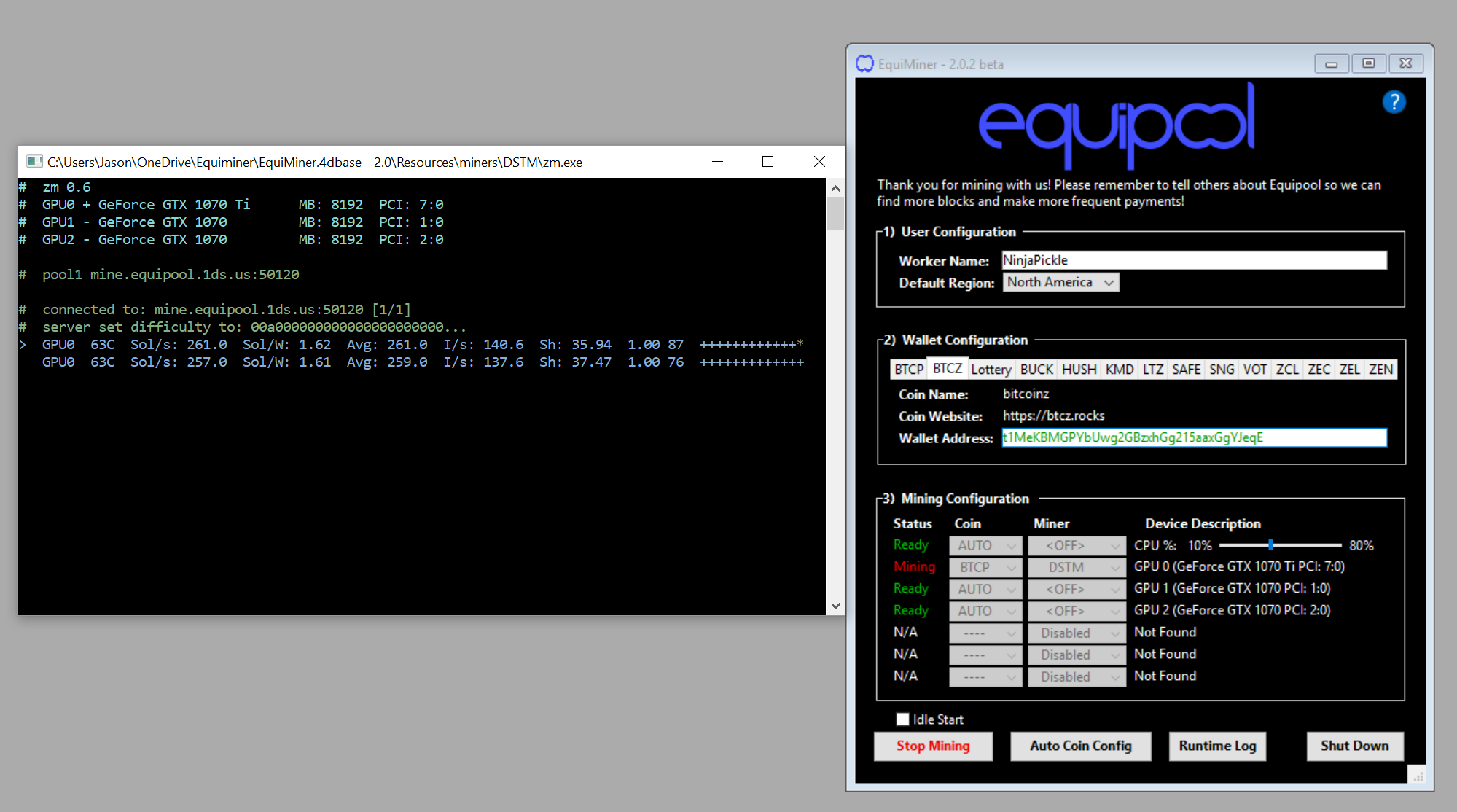Click the Ready status on the CPU row
The height and width of the screenshot is (812, 1457).
911,544
